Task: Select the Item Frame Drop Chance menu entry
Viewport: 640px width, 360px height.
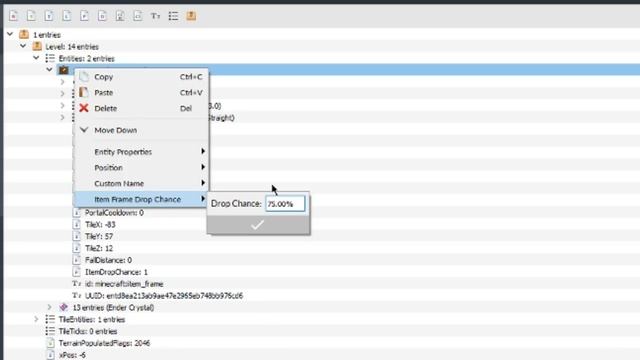Action: click(141, 199)
